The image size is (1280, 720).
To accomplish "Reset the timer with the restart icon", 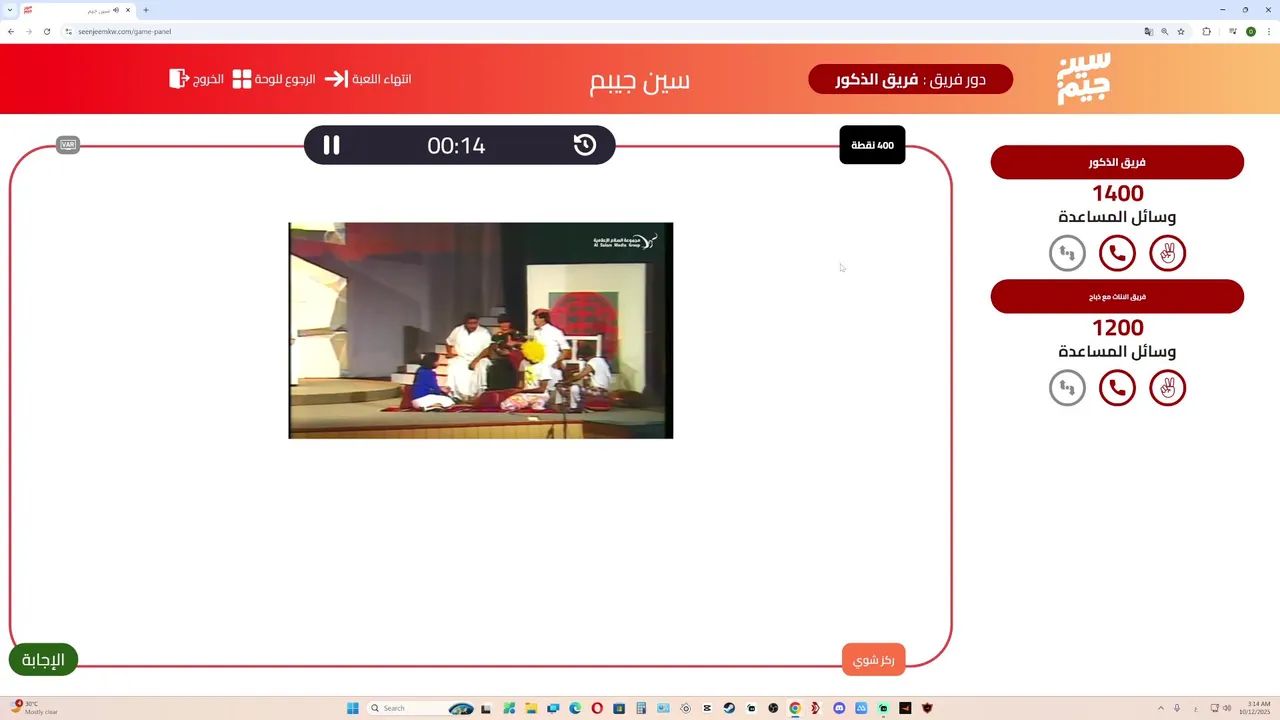I will (585, 145).
